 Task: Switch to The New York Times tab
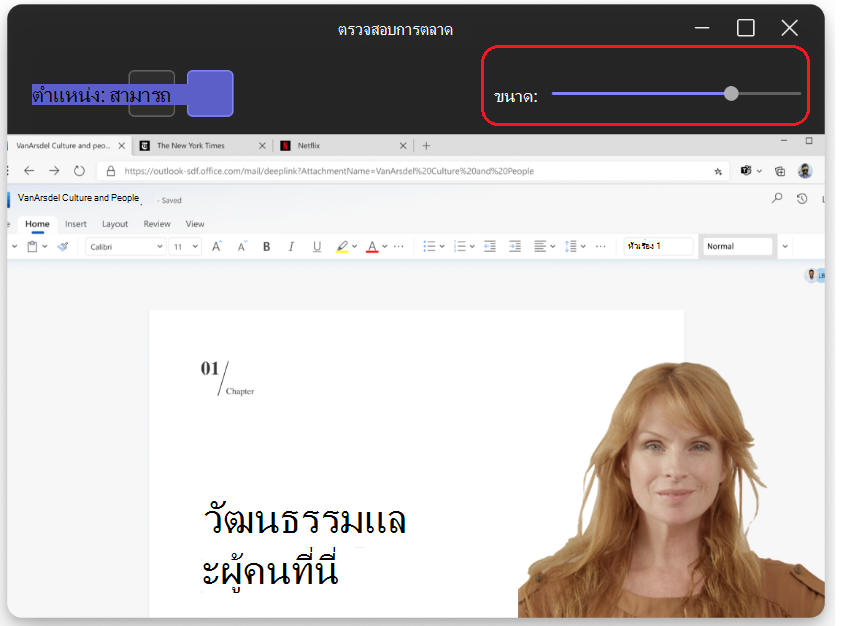coord(190,146)
